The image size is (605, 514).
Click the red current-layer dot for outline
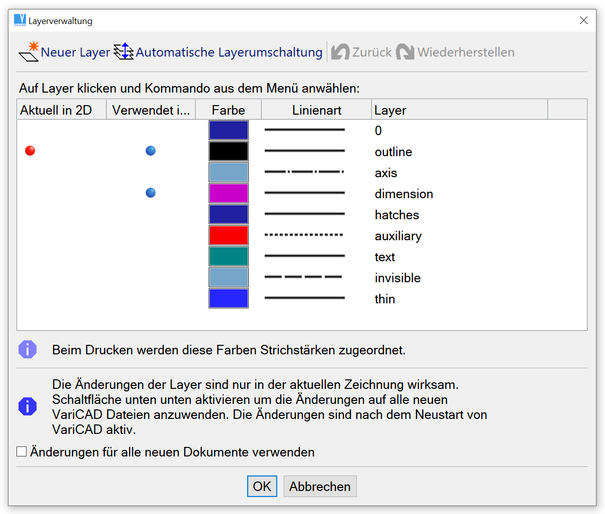[x=30, y=151]
